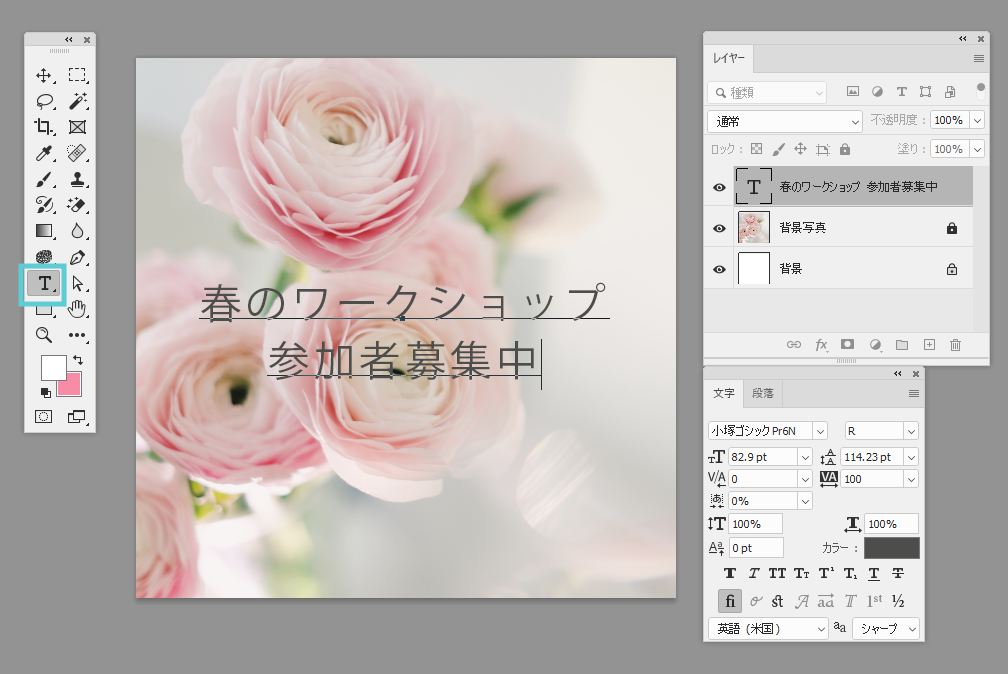The width and height of the screenshot is (1008, 674).
Task: Toggle underline text style button
Action: tap(874, 574)
